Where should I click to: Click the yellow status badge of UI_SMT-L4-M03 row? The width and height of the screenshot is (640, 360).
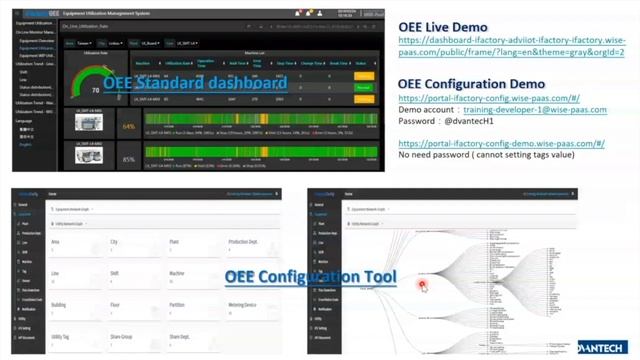tap(364, 99)
